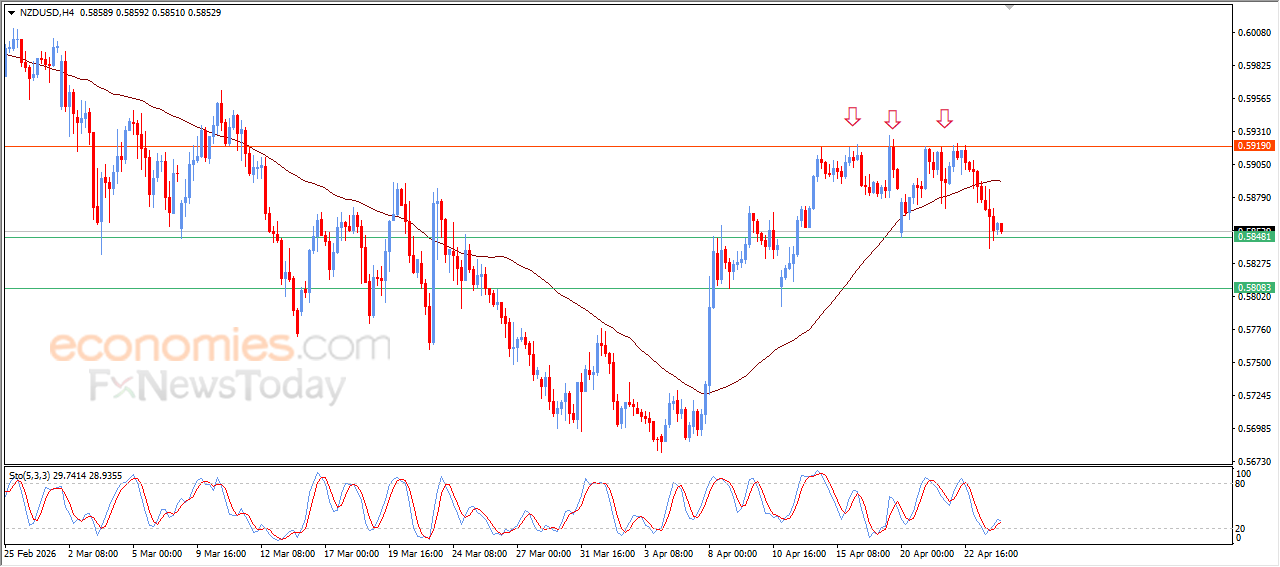
Task: Click the 80 level on stochastic scale
Action: click(1242, 484)
